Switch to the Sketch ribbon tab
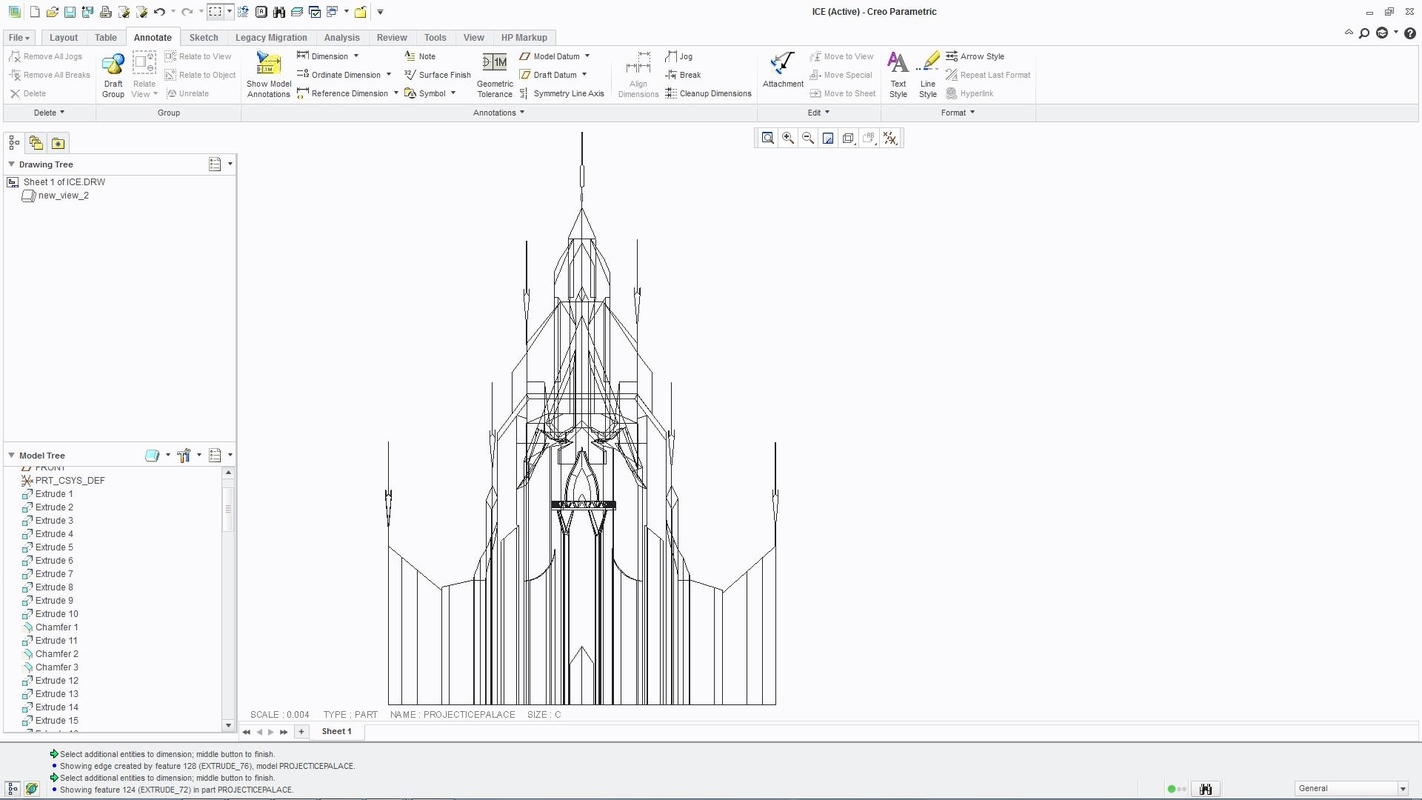The height and width of the screenshot is (800, 1422). (203, 38)
